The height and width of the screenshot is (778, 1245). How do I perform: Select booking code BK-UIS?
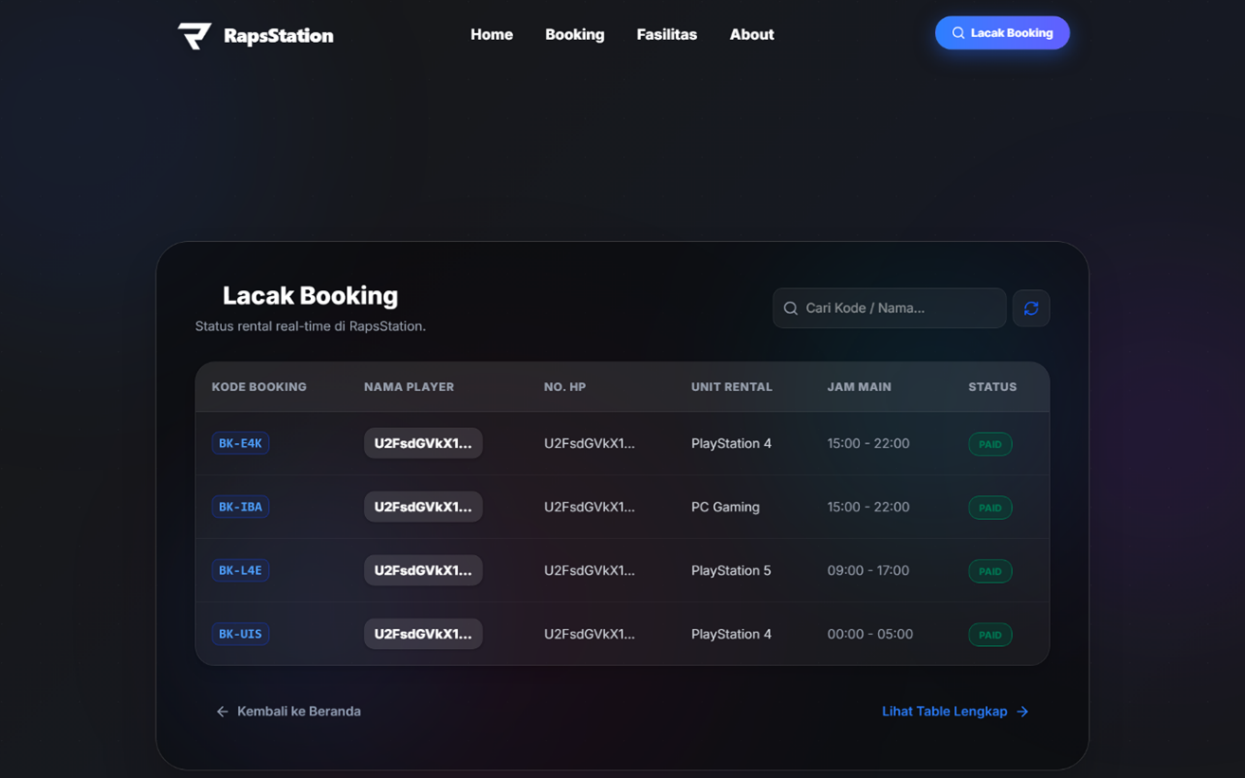point(240,634)
